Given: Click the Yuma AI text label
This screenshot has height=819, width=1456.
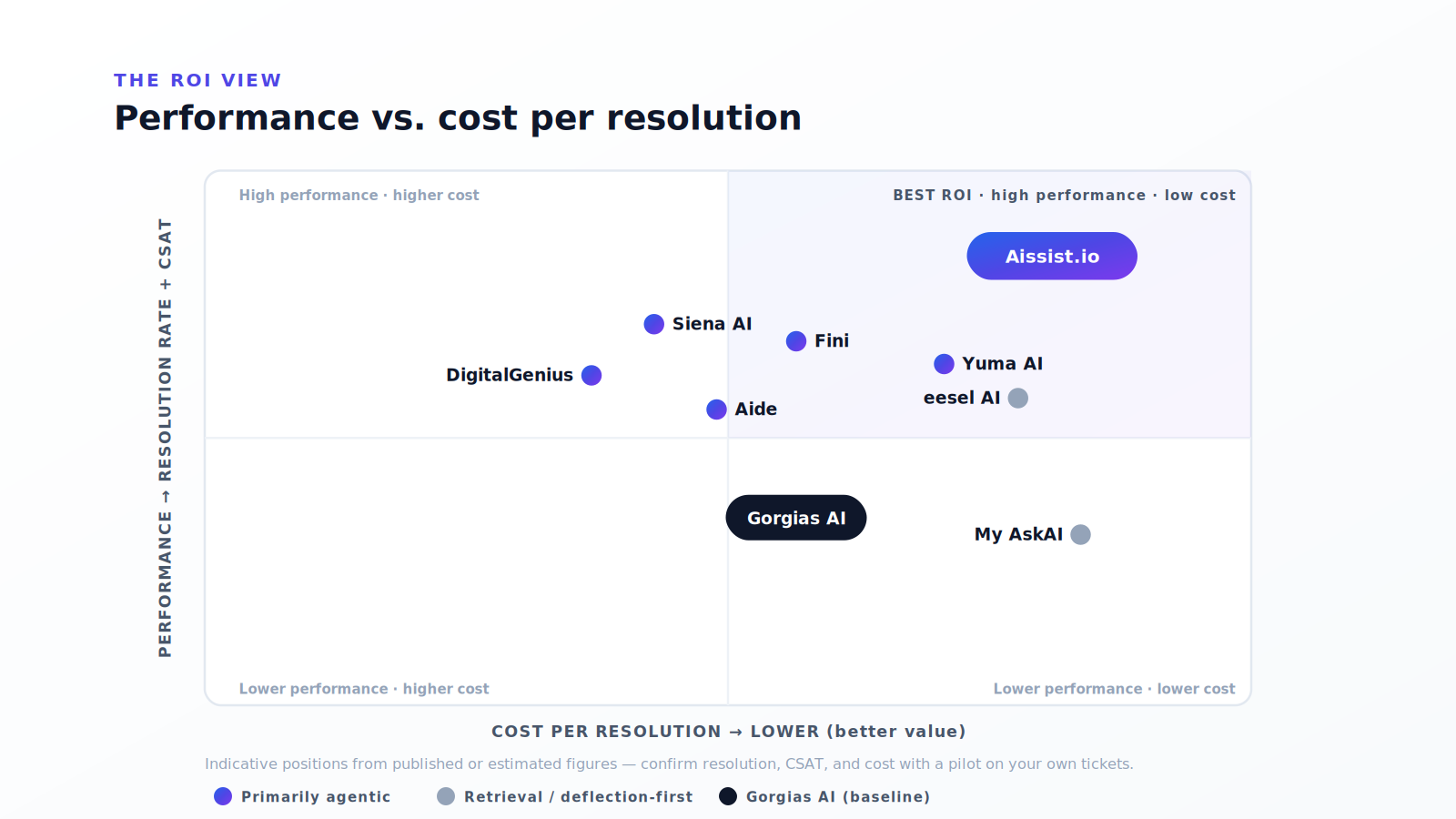Looking at the screenshot, I should pyautogui.click(x=1002, y=364).
